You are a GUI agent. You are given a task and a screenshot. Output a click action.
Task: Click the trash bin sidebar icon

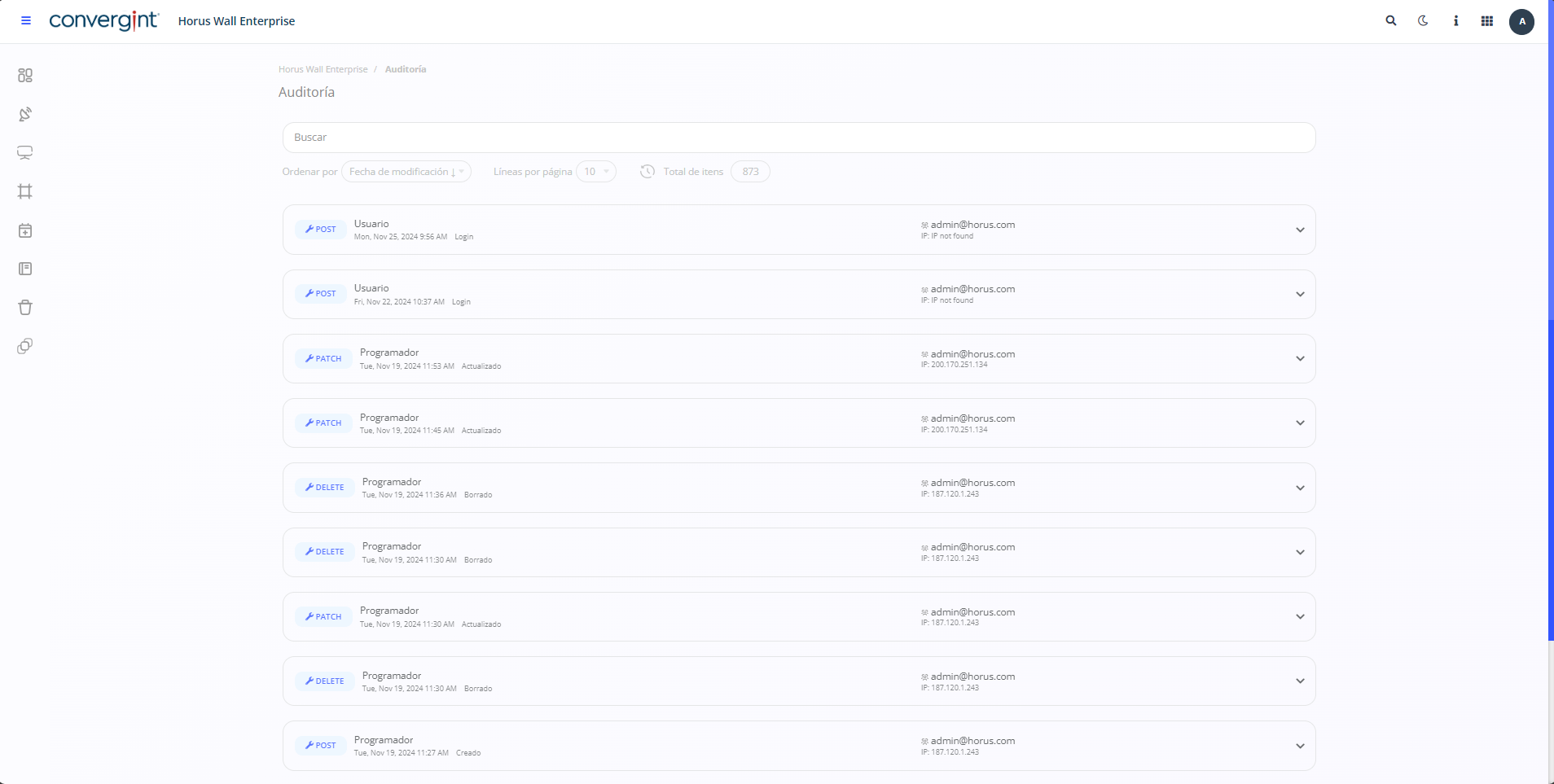tap(25, 308)
